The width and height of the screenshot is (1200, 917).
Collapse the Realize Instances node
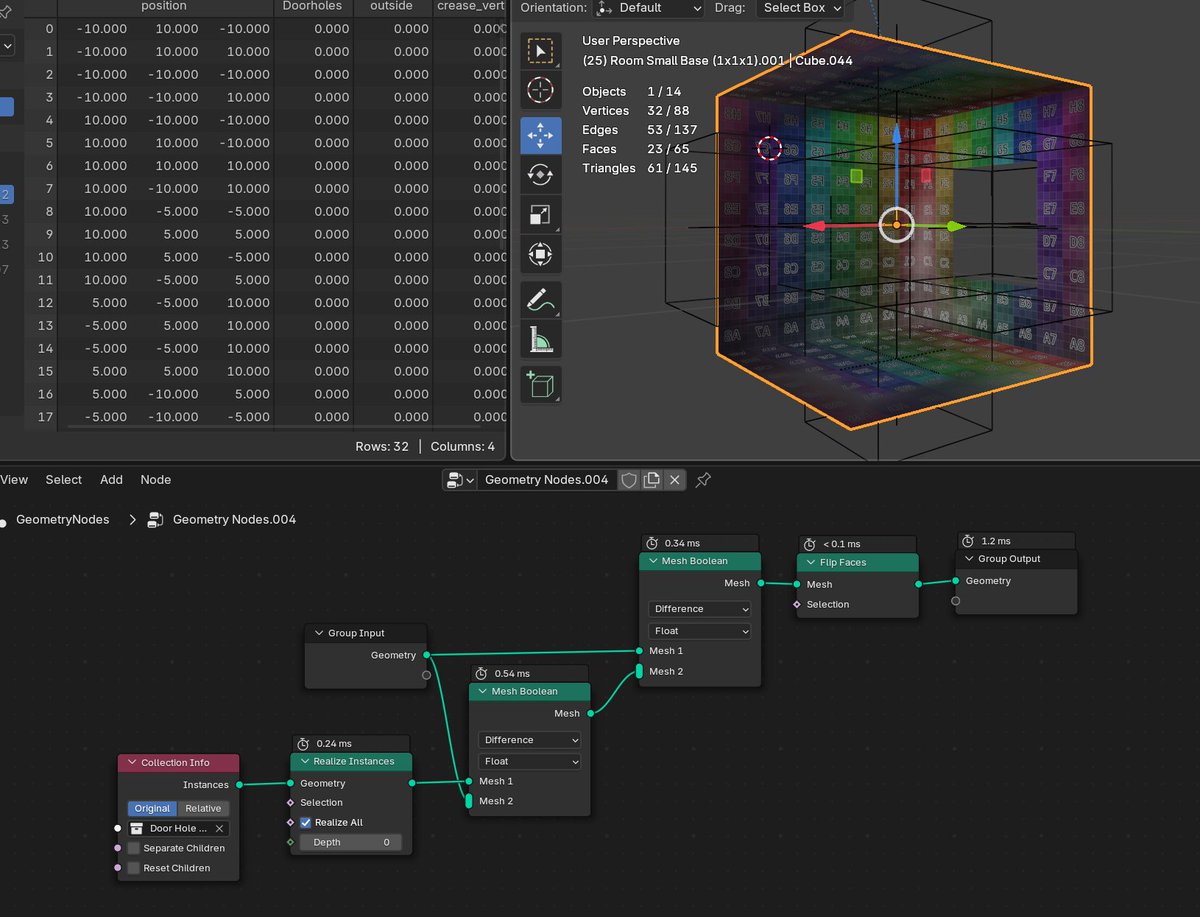tap(304, 761)
